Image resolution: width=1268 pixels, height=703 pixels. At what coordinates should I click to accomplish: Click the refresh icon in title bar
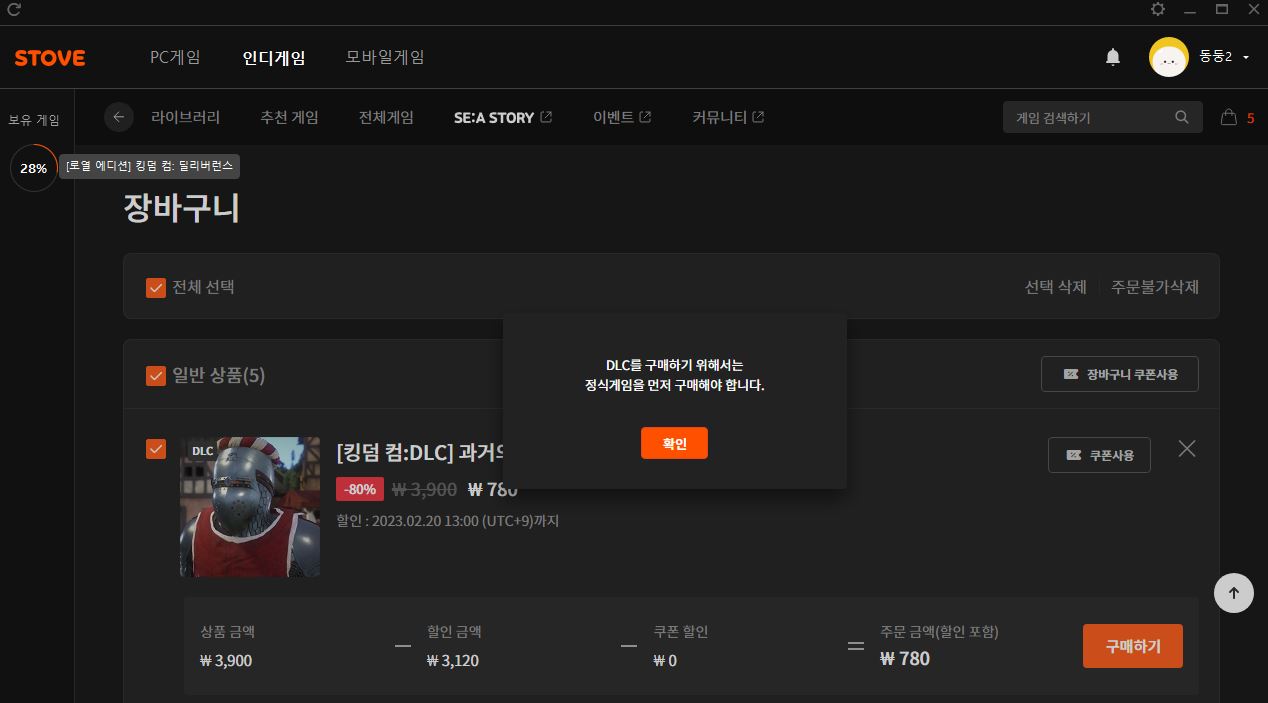(14, 10)
